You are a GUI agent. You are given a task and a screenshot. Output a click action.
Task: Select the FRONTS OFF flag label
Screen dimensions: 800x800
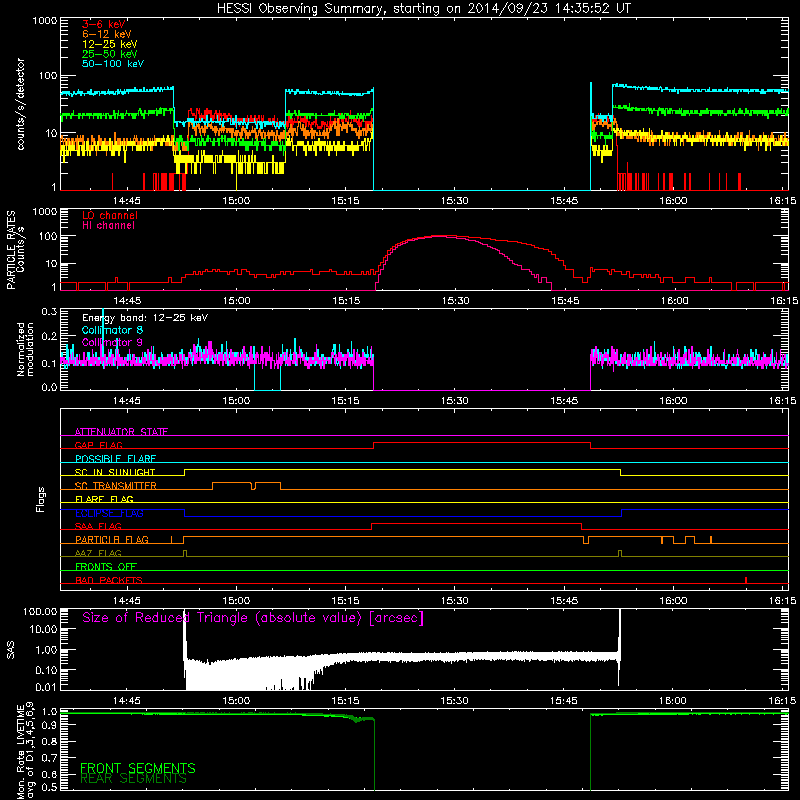(x=106, y=567)
